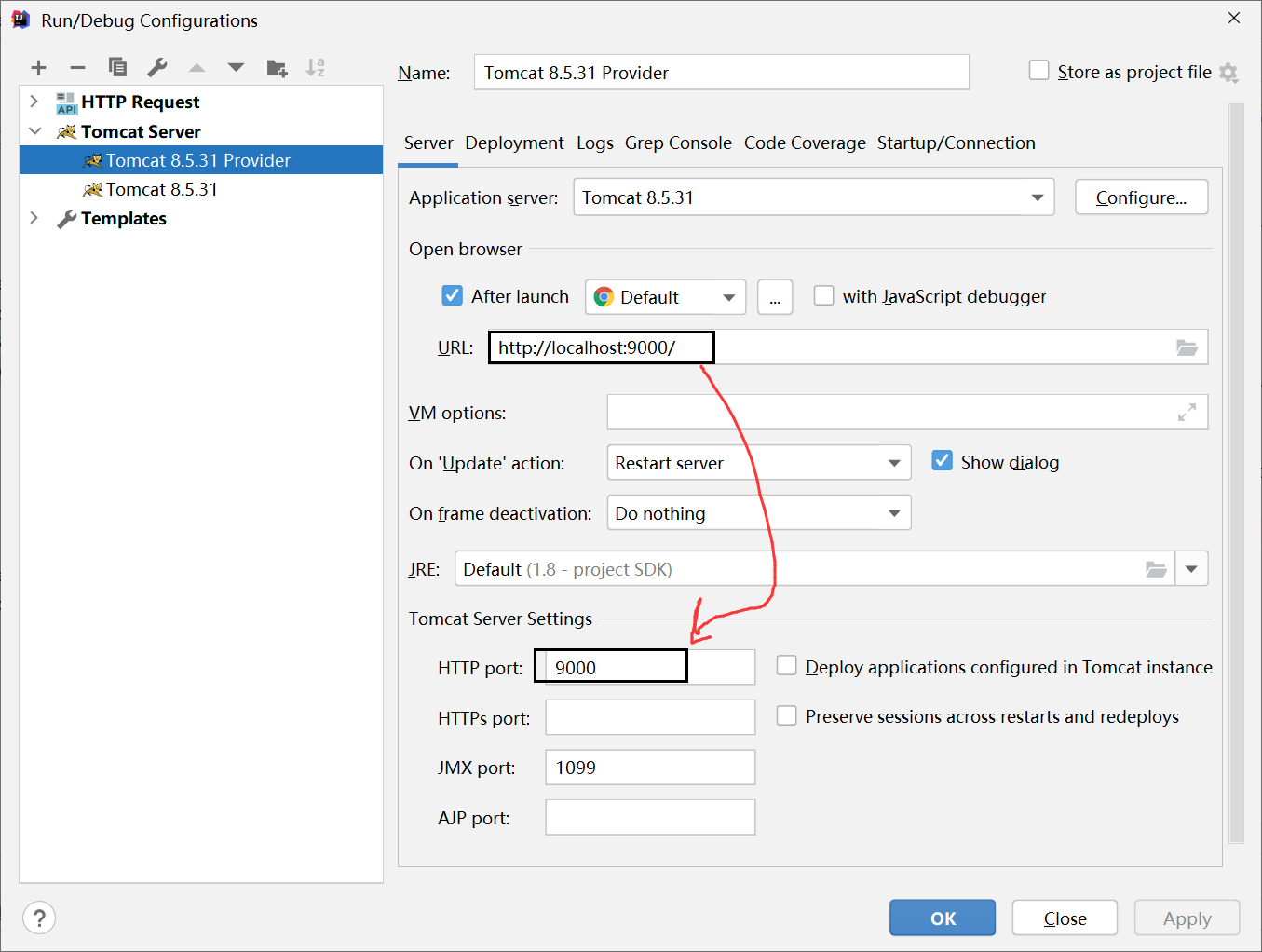Switch to the Logs tab
Viewport: 1262px width, 952px height.
(594, 143)
